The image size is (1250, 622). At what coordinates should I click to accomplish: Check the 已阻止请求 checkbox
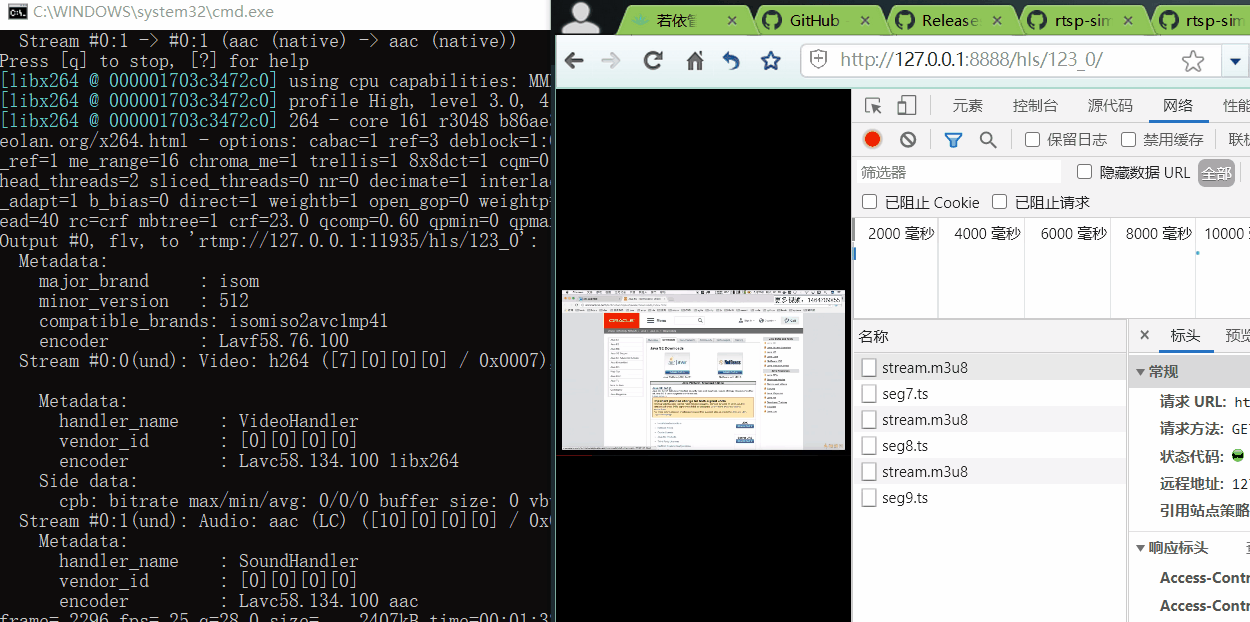999,202
